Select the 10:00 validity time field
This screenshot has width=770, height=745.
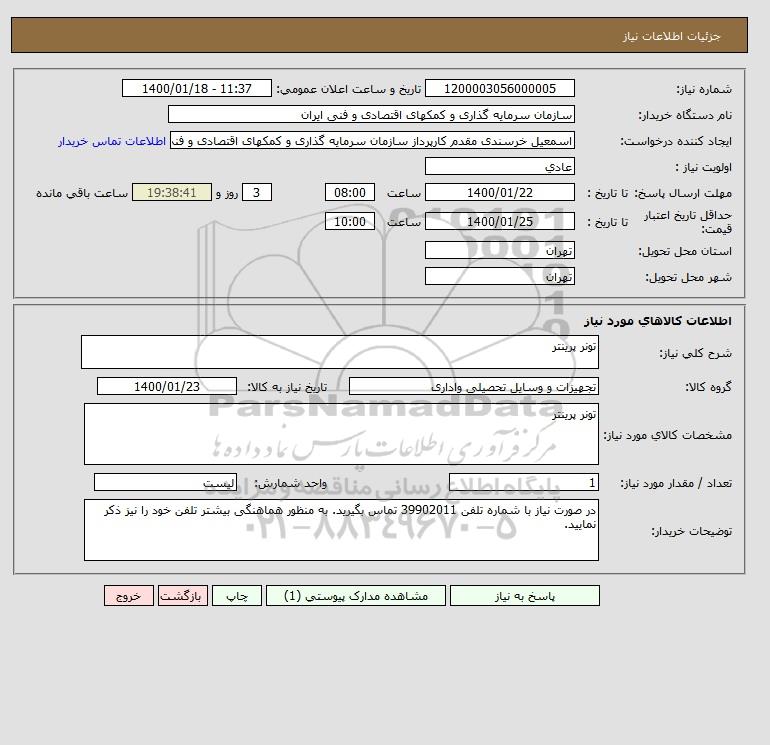tap(350, 221)
